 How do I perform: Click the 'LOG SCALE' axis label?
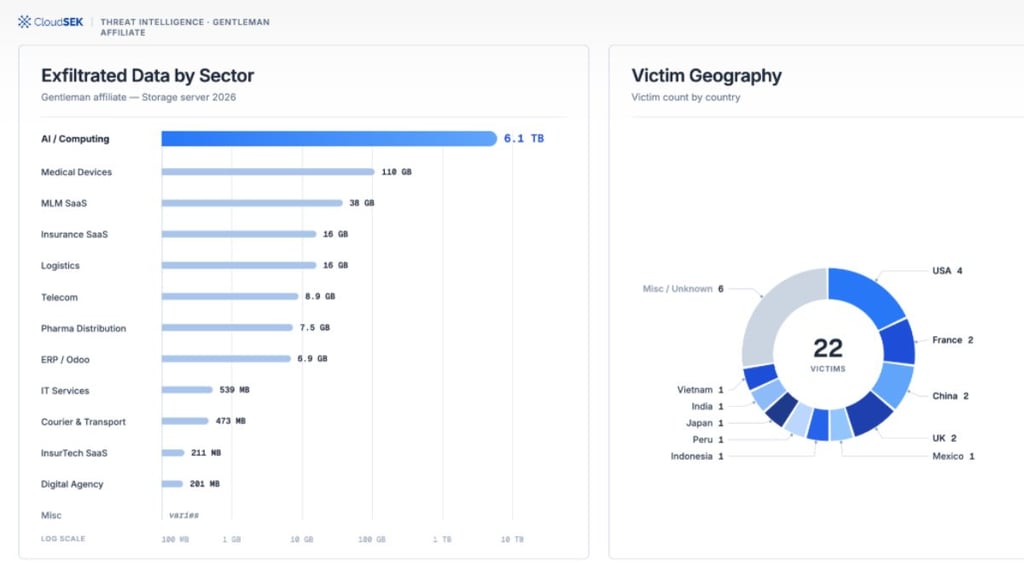tap(63, 539)
